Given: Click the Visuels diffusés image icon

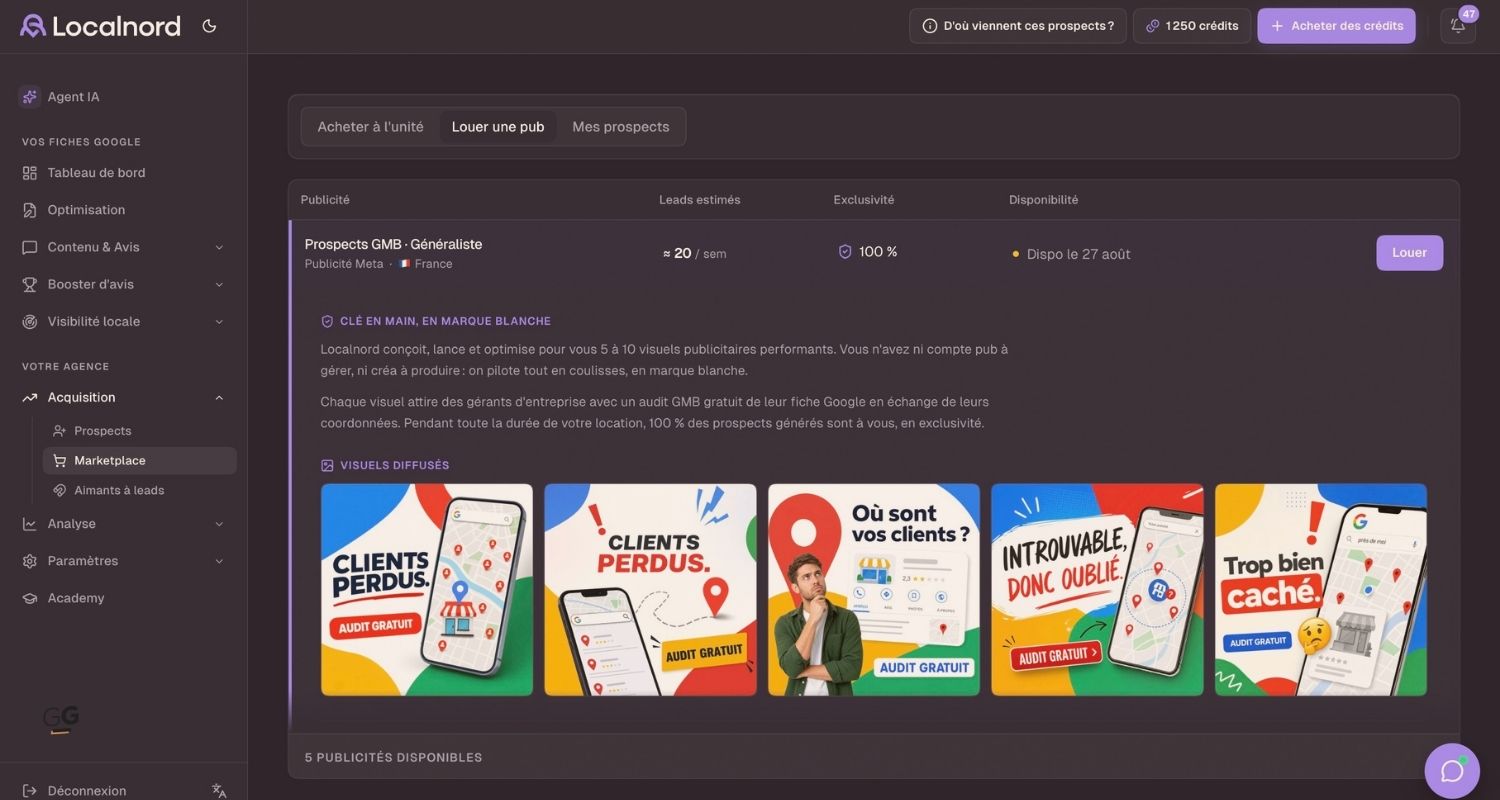Looking at the screenshot, I should [327, 466].
